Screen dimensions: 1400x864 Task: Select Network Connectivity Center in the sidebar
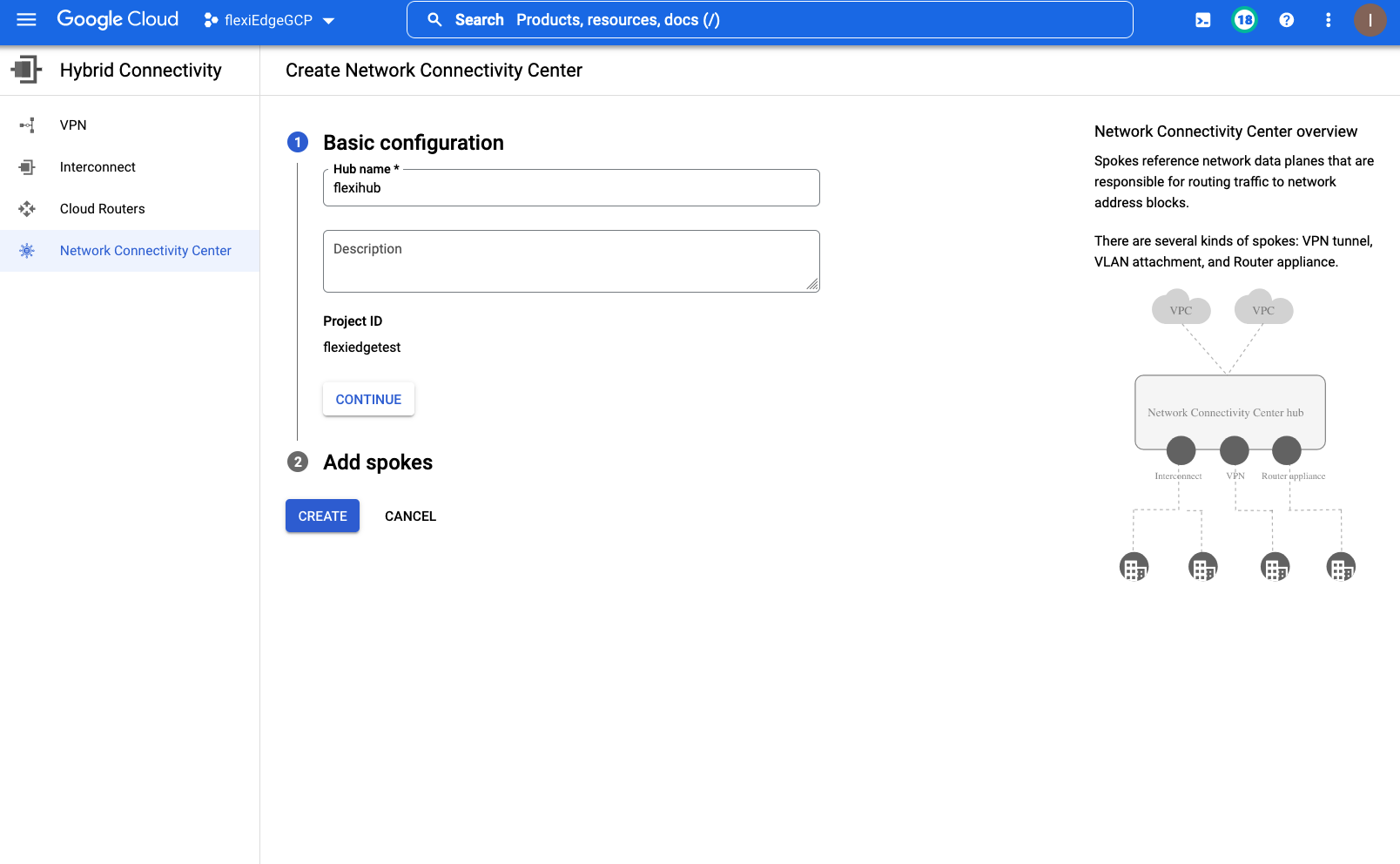coord(130,251)
